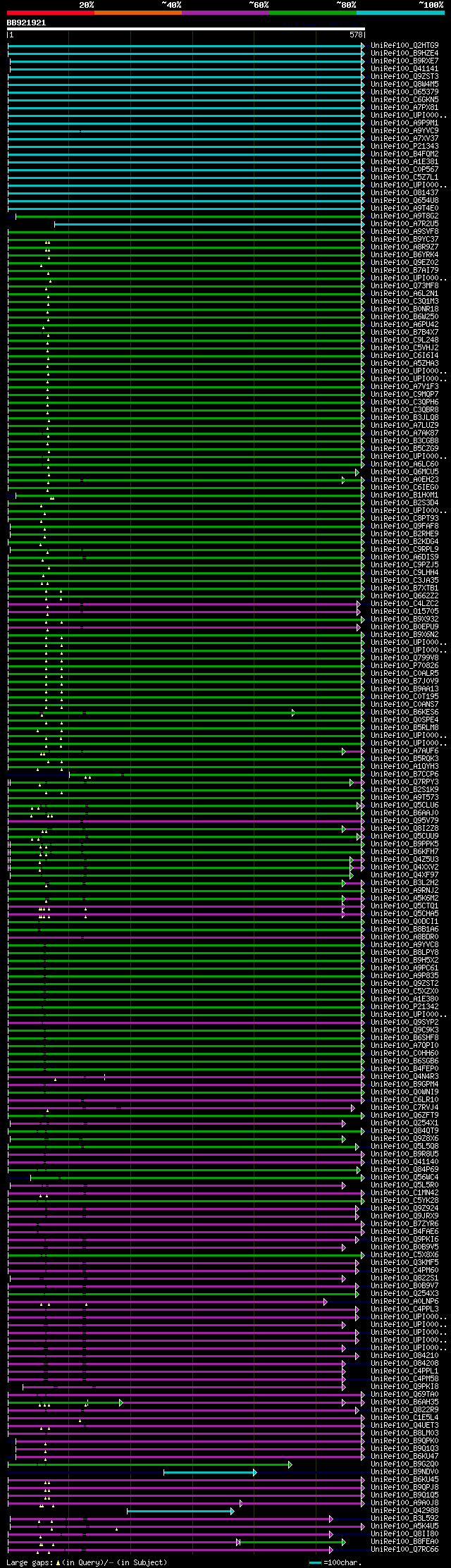Click the =100char. scale legend
The image size is (451, 1568).
pyautogui.click(x=335, y=1562)
